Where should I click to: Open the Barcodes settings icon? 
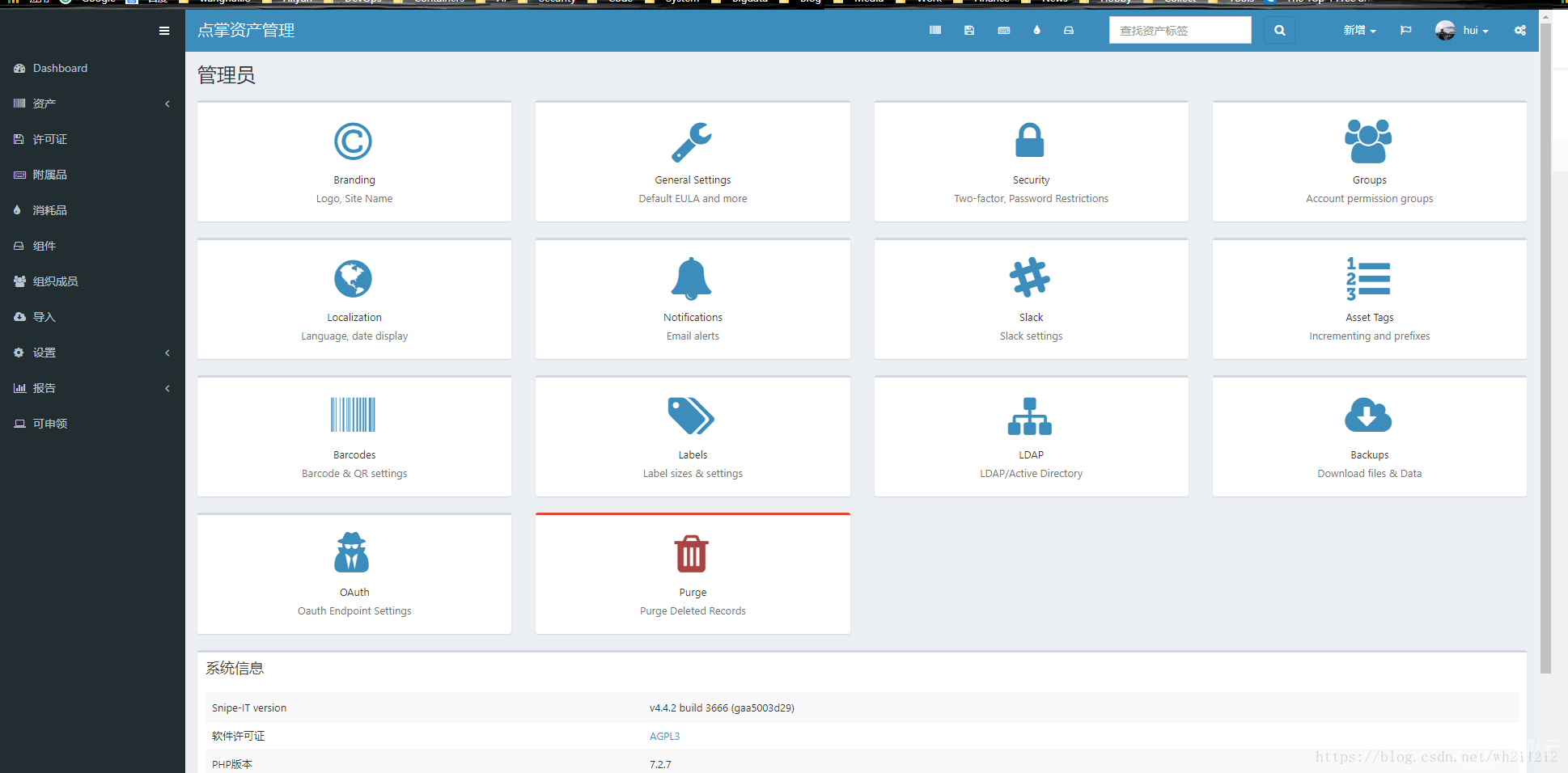[x=353, y=415]
